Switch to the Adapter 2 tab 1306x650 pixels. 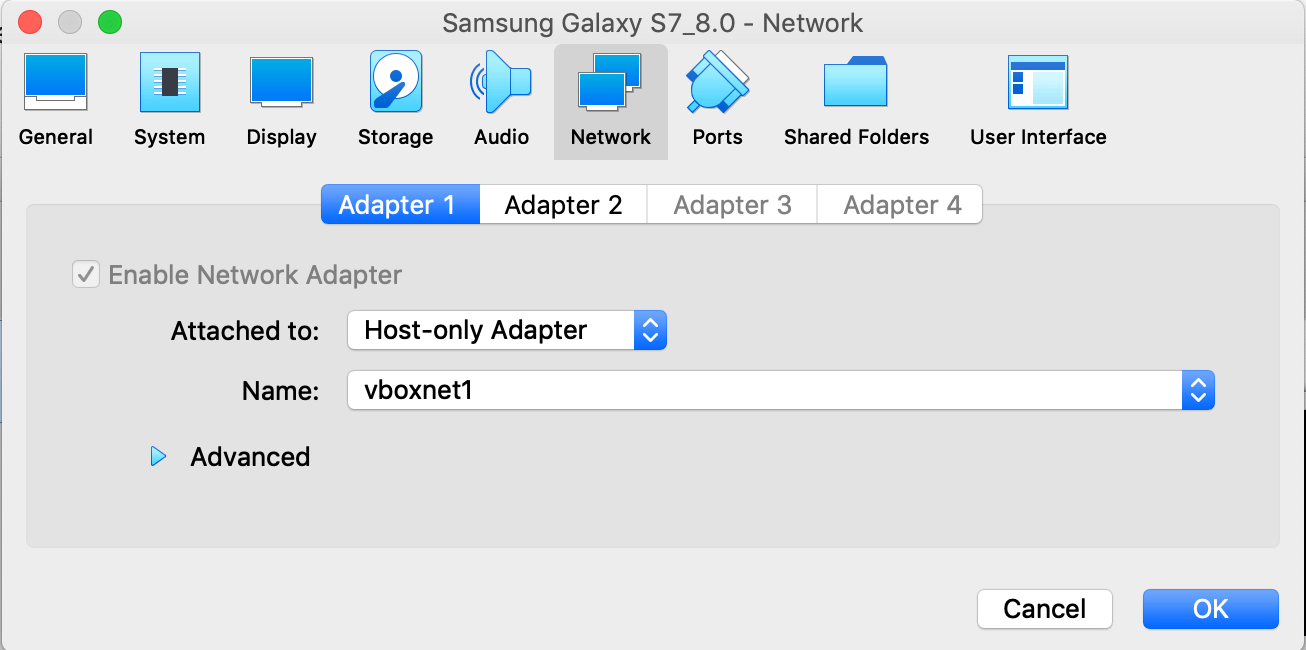(x=563, y=204)
